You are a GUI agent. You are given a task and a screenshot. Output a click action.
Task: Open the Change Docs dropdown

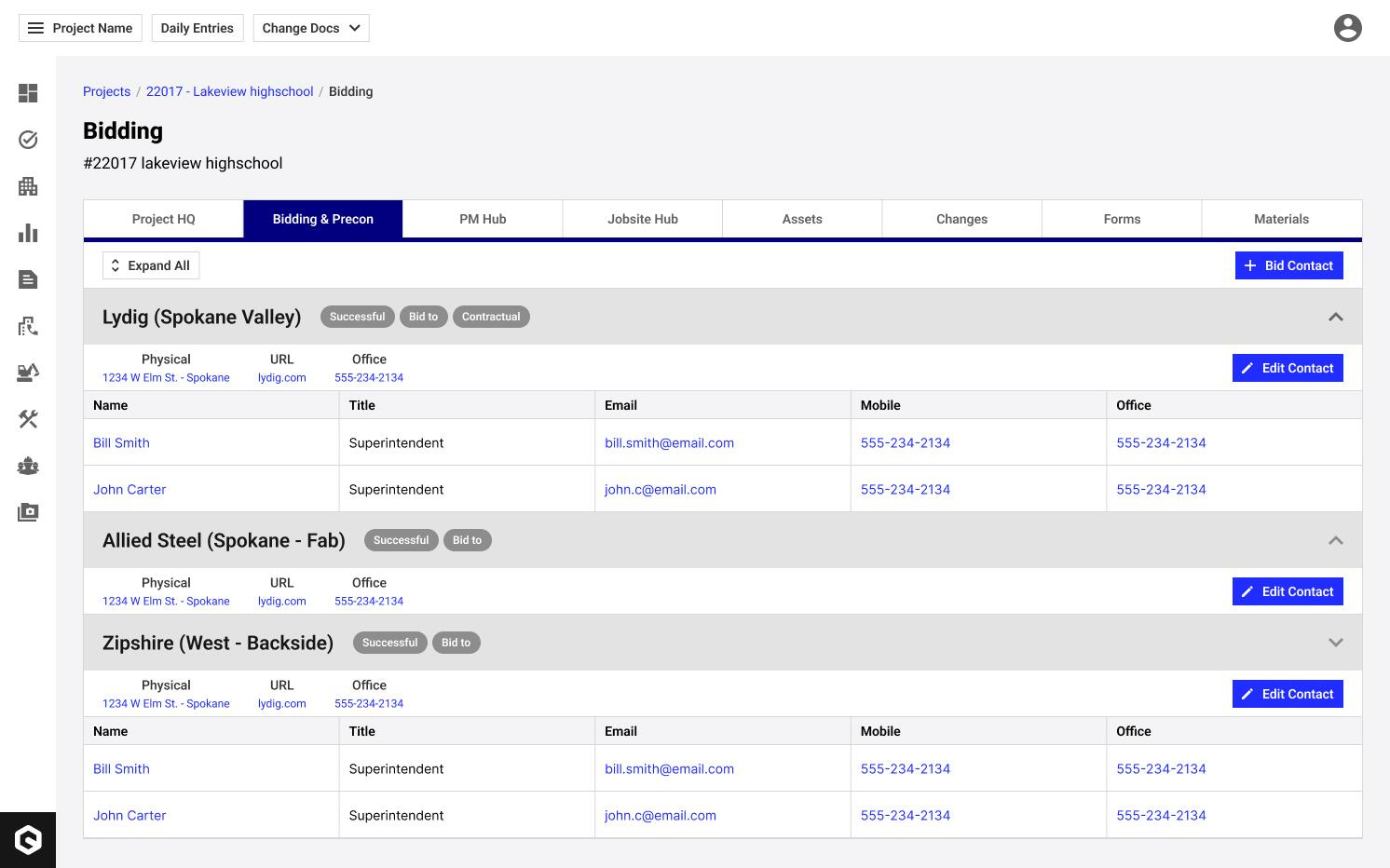pyautogui.click(x=310, y=28)
